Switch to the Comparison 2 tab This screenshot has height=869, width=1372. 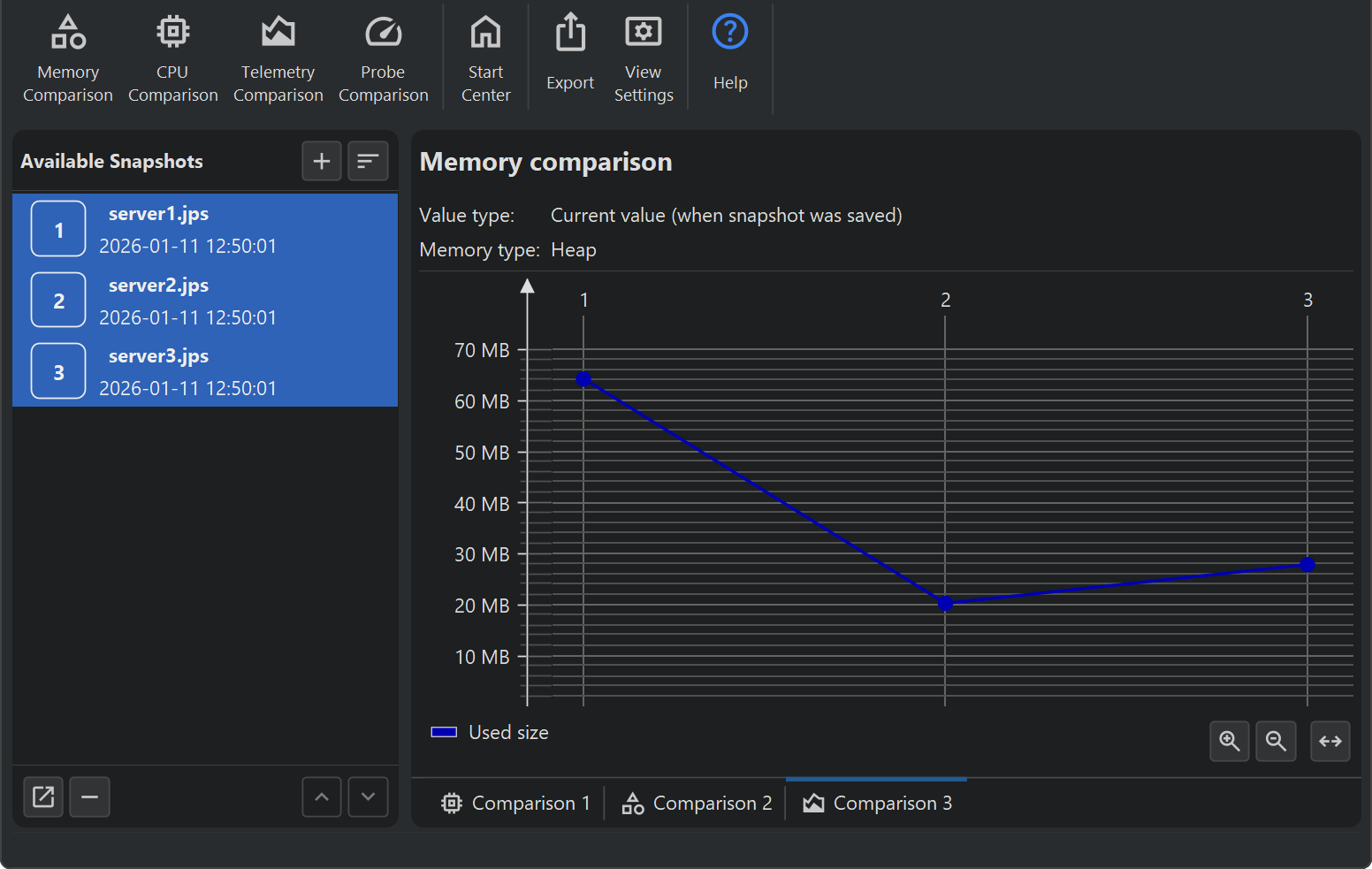(x=697, y=803)
